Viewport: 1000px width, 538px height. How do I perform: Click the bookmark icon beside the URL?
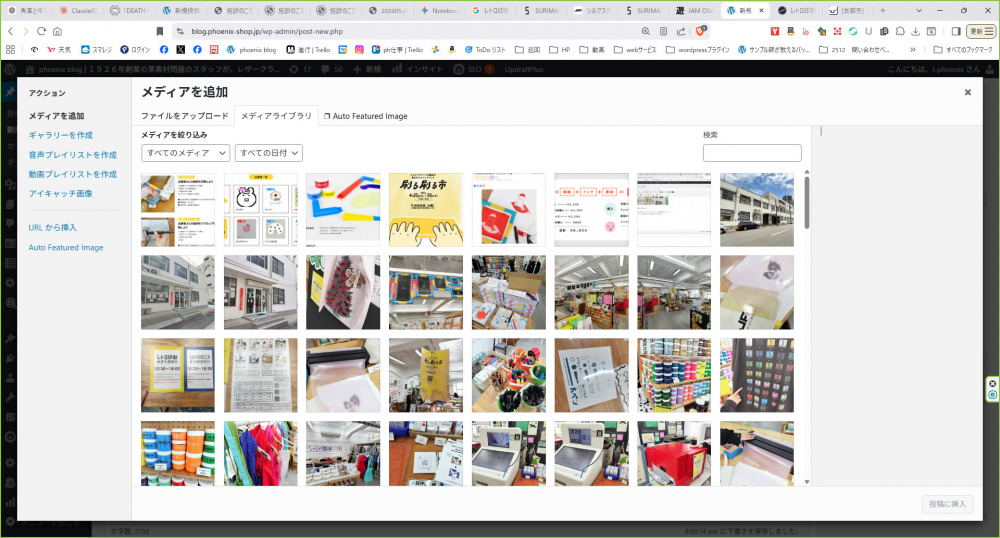click(158, 31)
